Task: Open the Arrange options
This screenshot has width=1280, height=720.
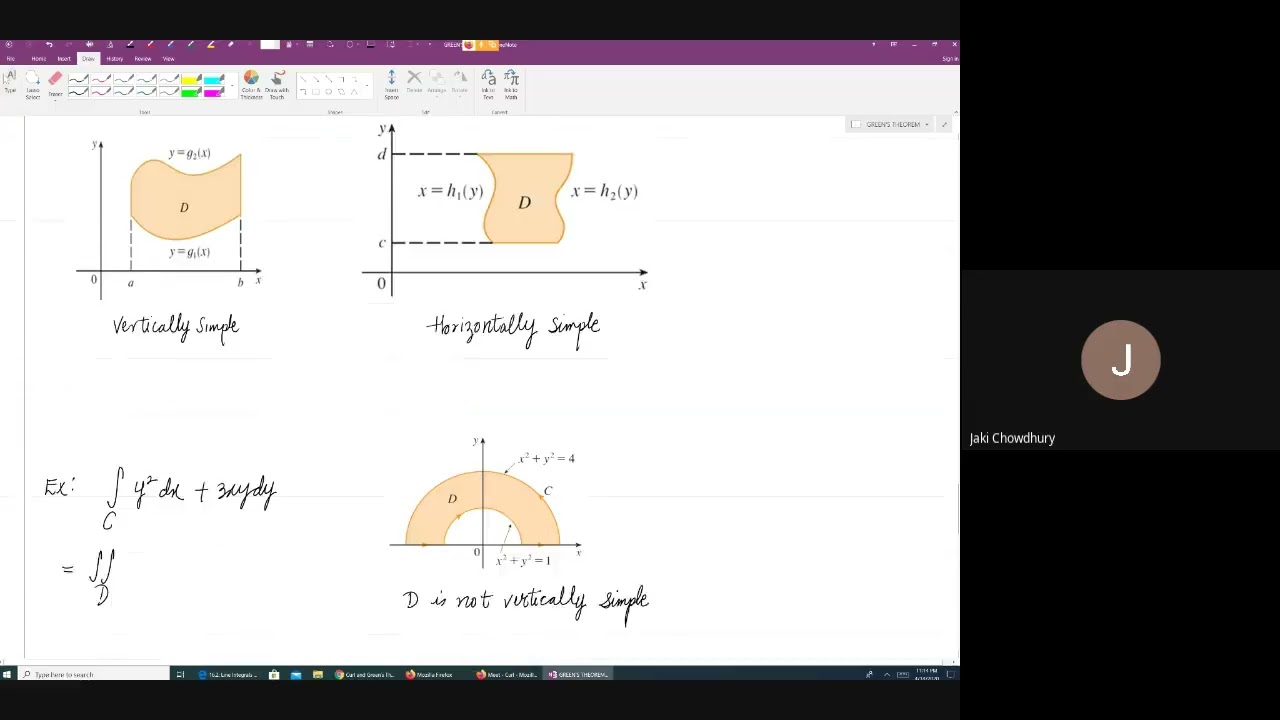Action: (437, 84)
